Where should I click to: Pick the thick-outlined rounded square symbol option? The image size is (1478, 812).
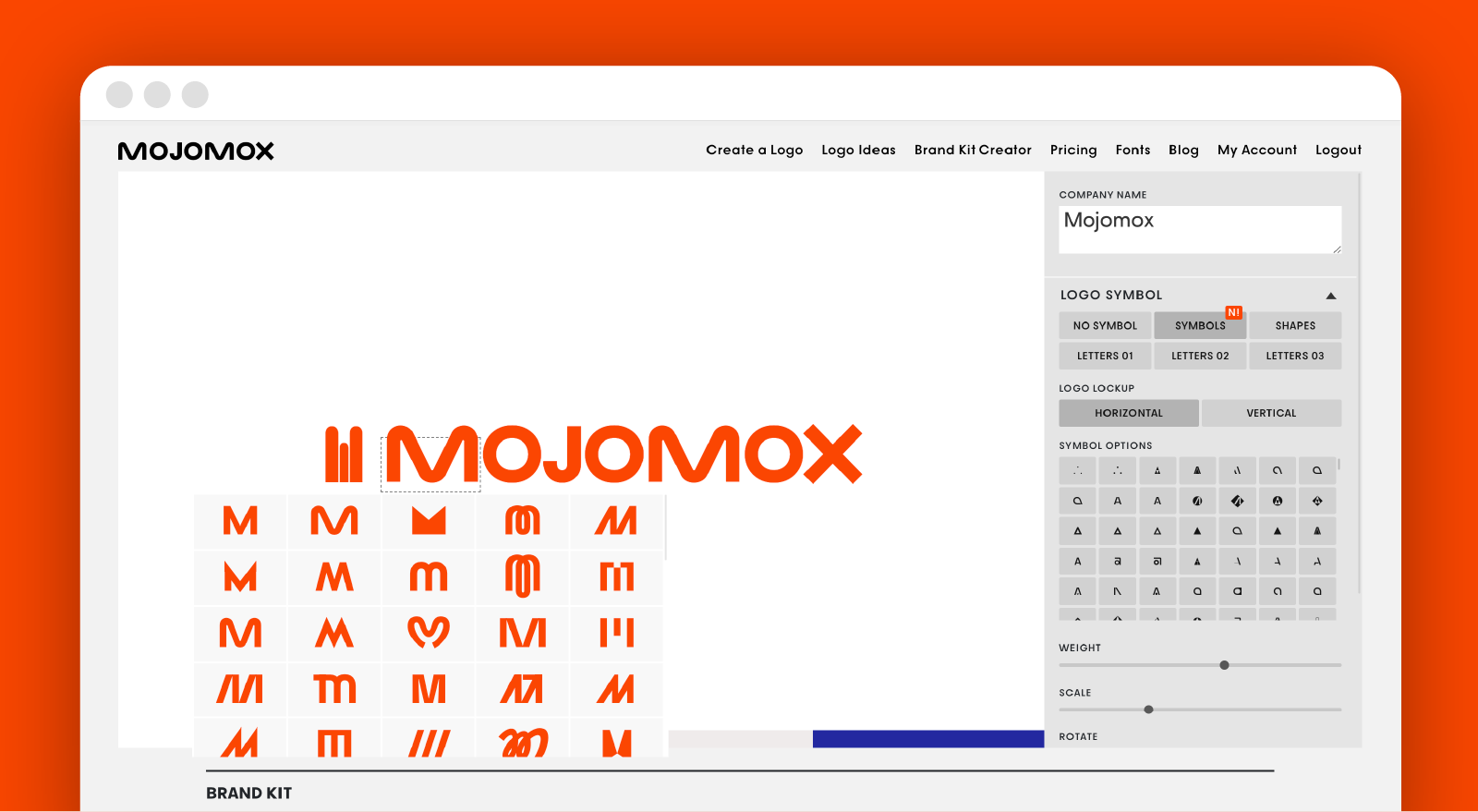[1237, 591]
